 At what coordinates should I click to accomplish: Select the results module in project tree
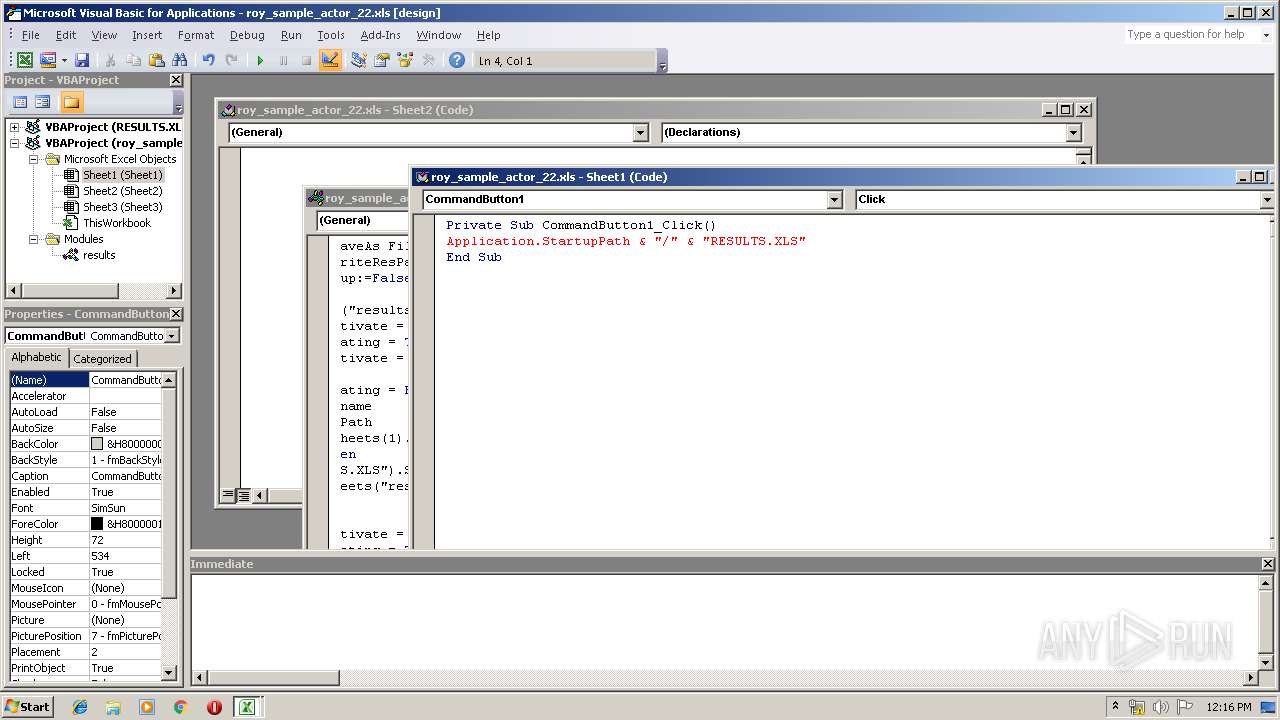tap(99, 255)
